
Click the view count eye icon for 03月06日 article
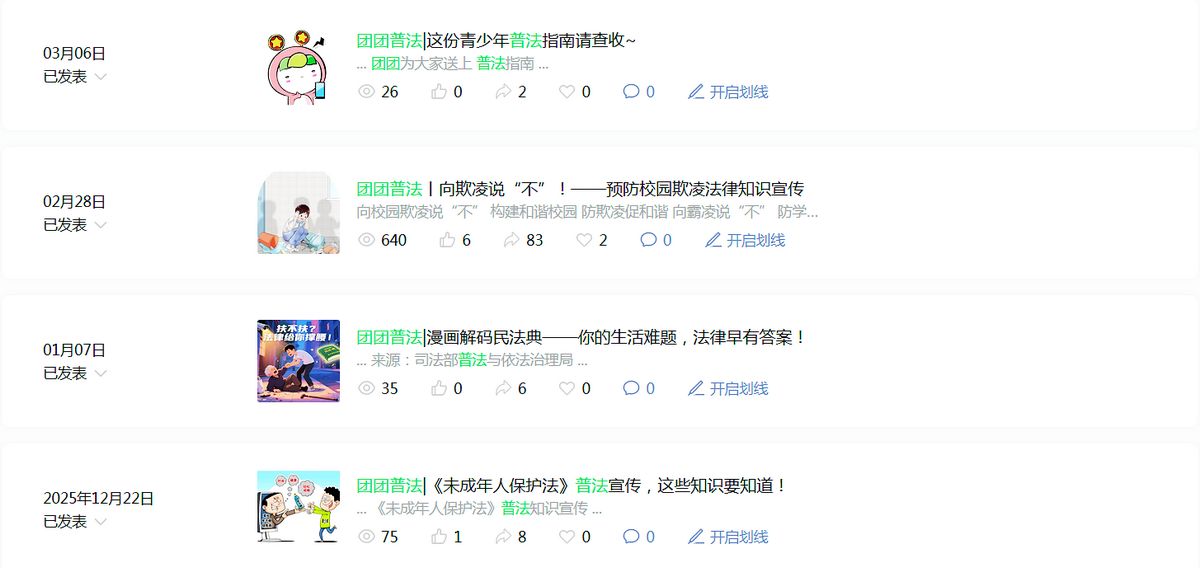[x=366, y=92]
